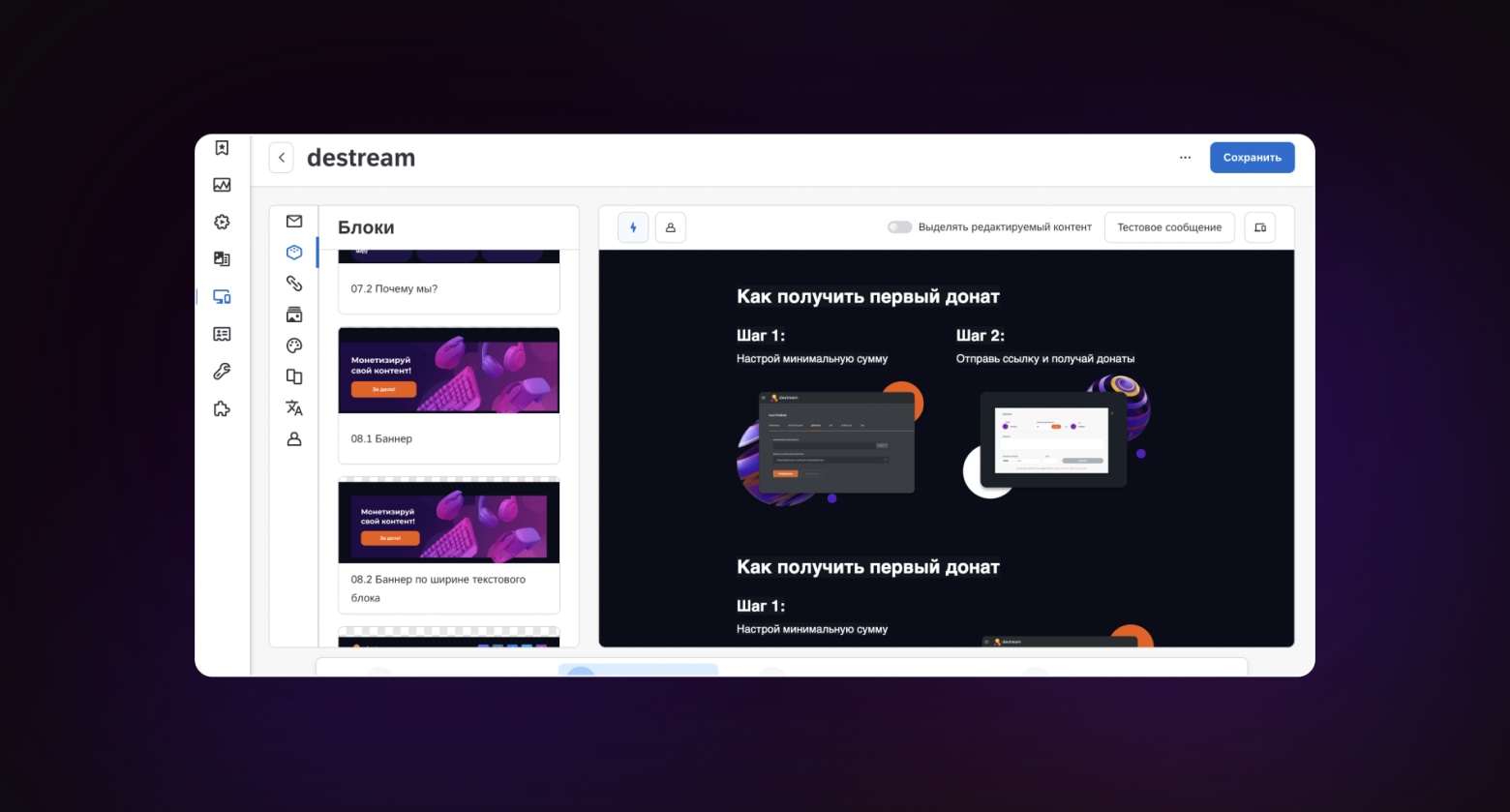Screen dimensions: 1510x812
Task: Click 'Отправь ссылку и получай донаты' text
Action: tap(1045, 359)
